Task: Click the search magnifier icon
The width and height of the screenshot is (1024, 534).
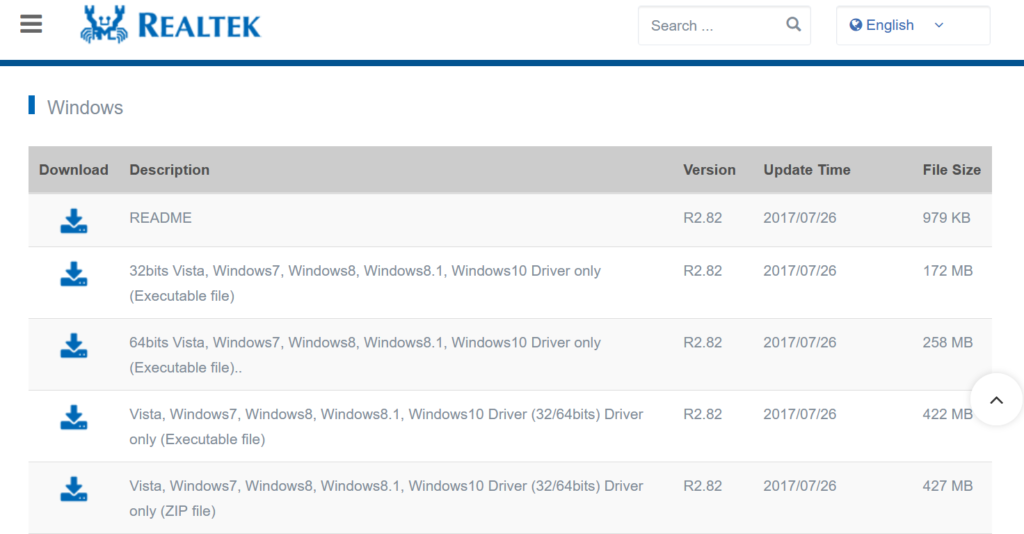Action: (x=793, y=25)
